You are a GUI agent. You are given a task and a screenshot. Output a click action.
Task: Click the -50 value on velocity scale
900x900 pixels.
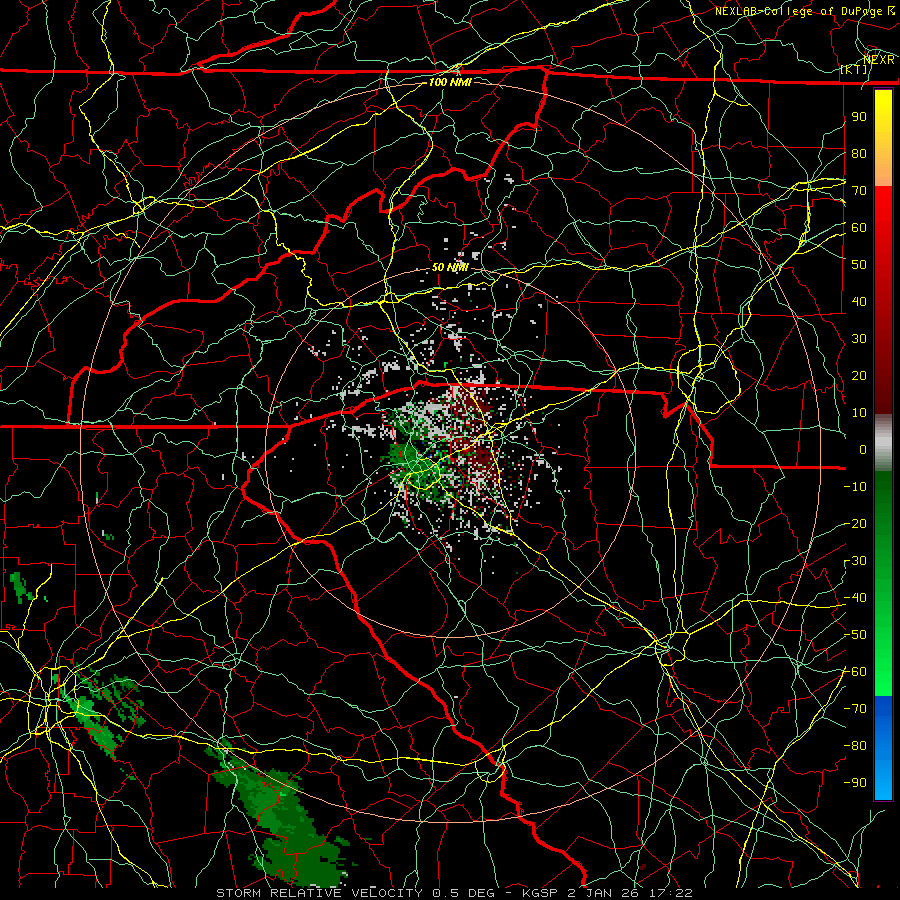coord(855,635)
